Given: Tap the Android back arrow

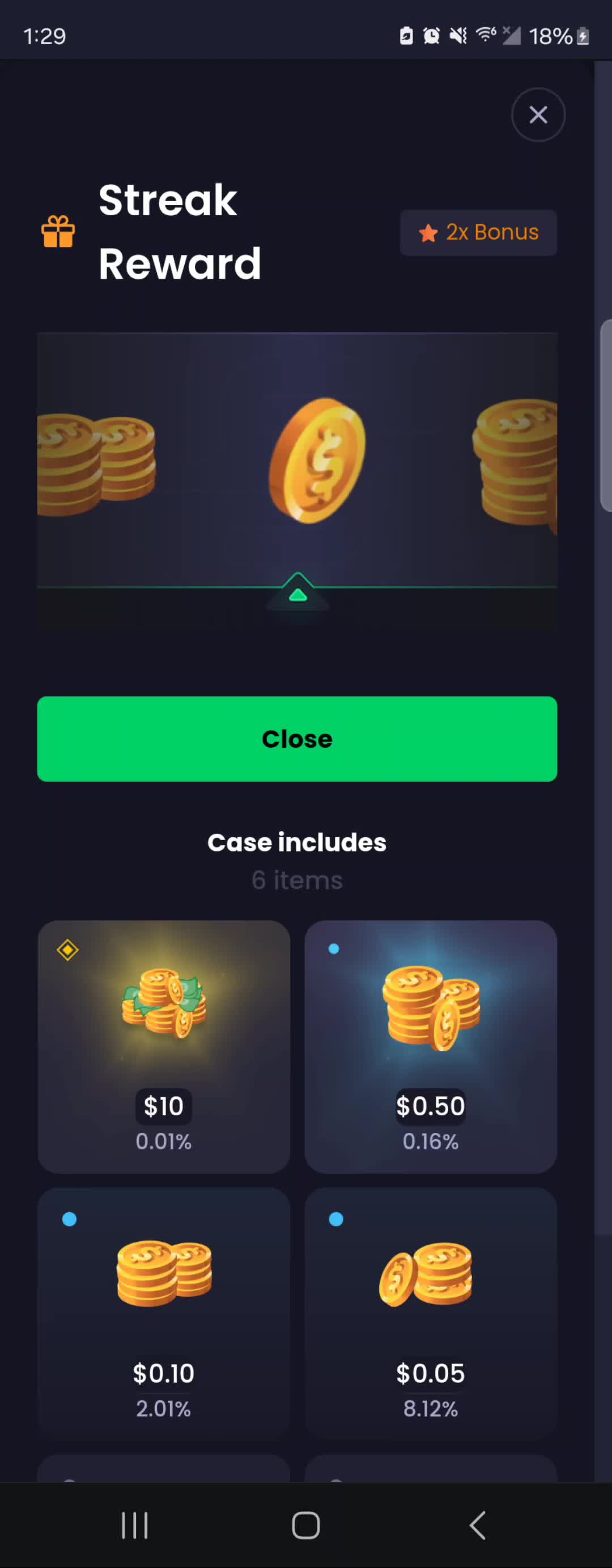Looking at the screenshot, I should 478,1526.
